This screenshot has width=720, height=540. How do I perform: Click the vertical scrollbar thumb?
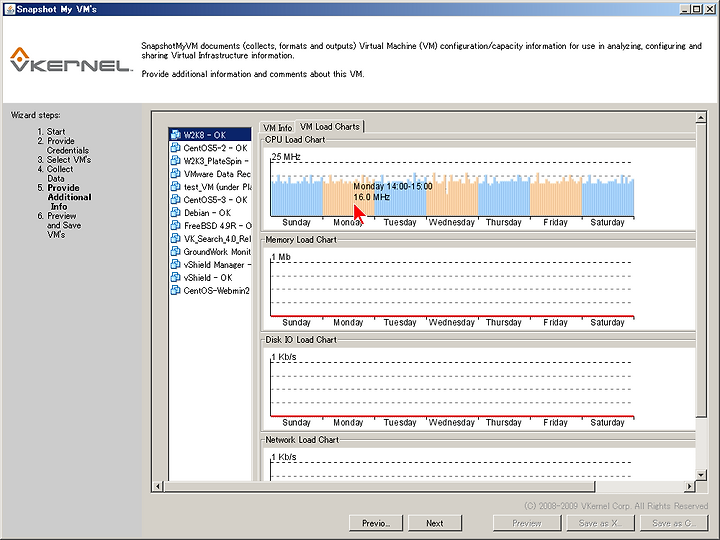pyautogui.click(x=701, y=270)
